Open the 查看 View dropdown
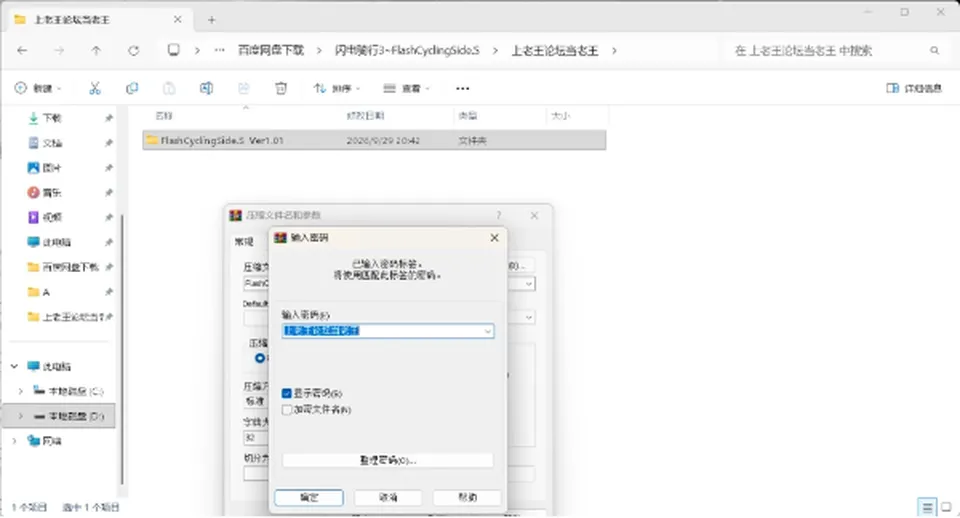This screenshot has width=960, height=518. pos(406,88)
